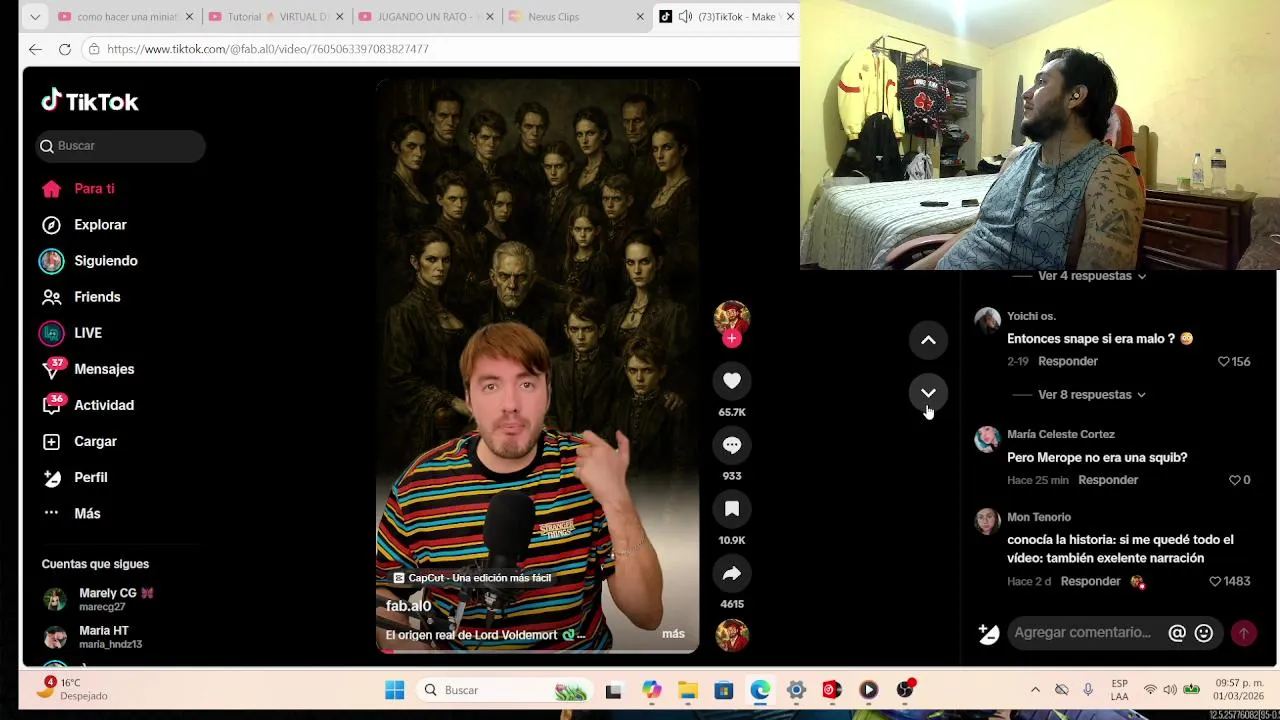Viewport: 1280px width, 720px height.
Task: Open Mon Tenorio profile name
Action: [x=1039, y=517]
